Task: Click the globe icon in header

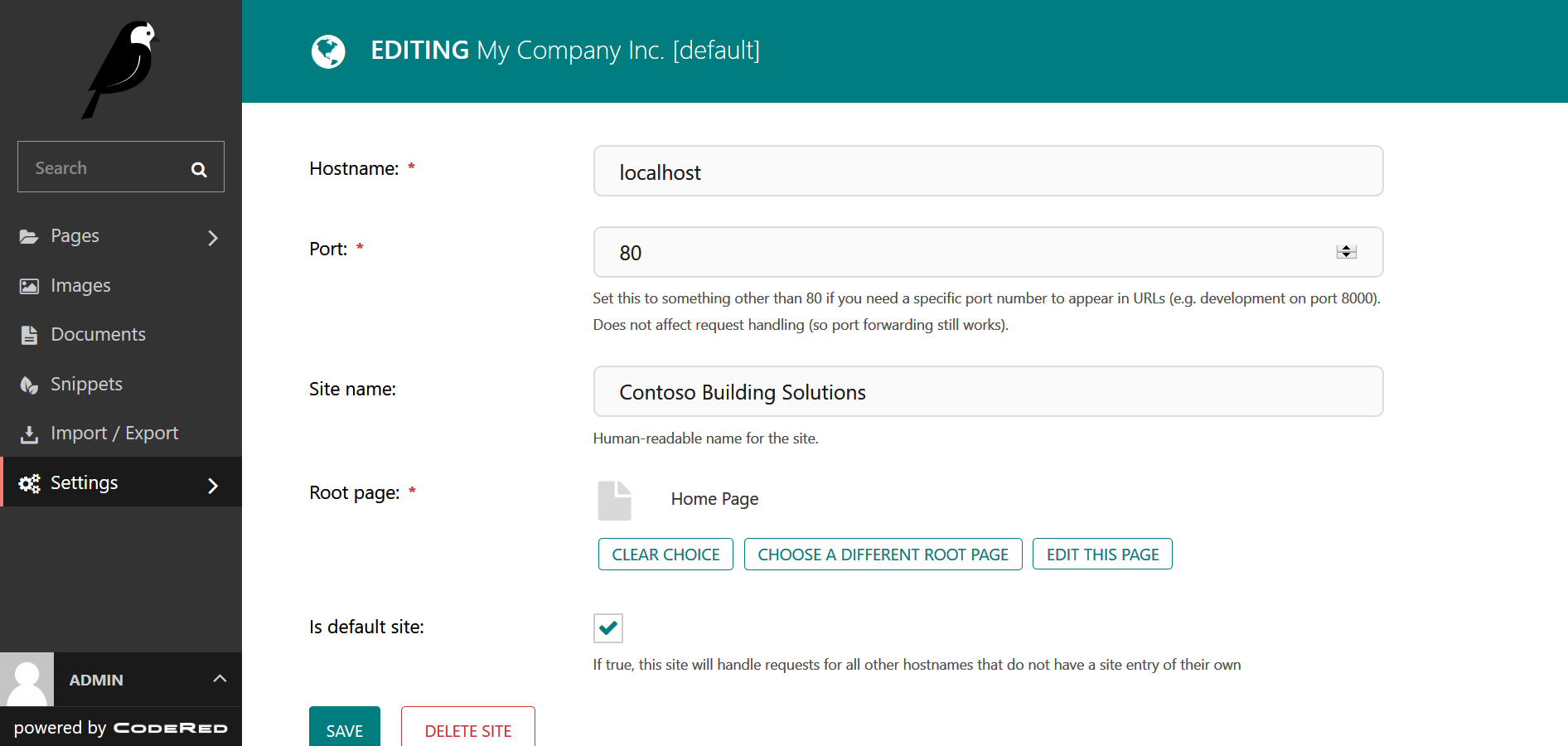Action: 328,51
